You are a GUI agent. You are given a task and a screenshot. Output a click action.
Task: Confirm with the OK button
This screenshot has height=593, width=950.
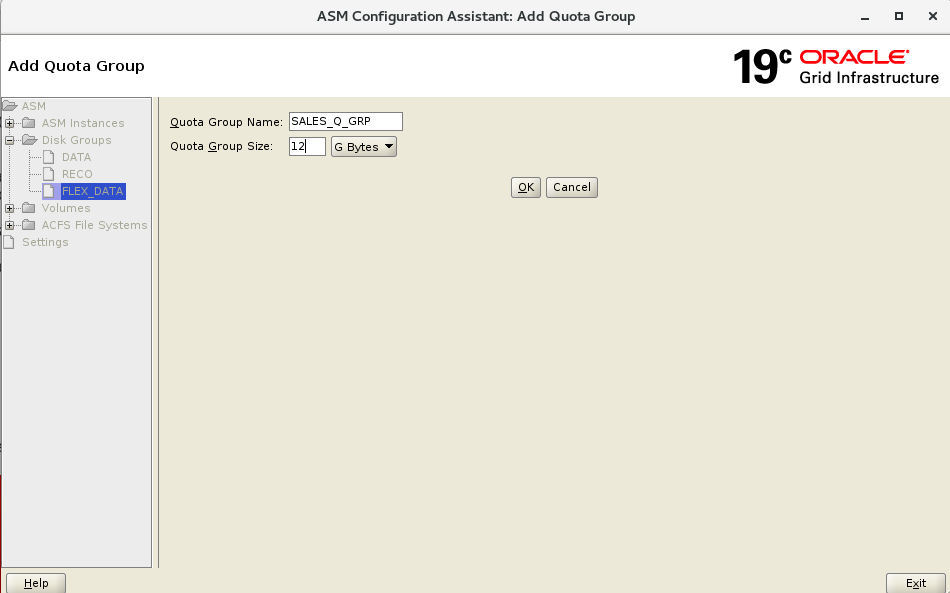[526, 187]
